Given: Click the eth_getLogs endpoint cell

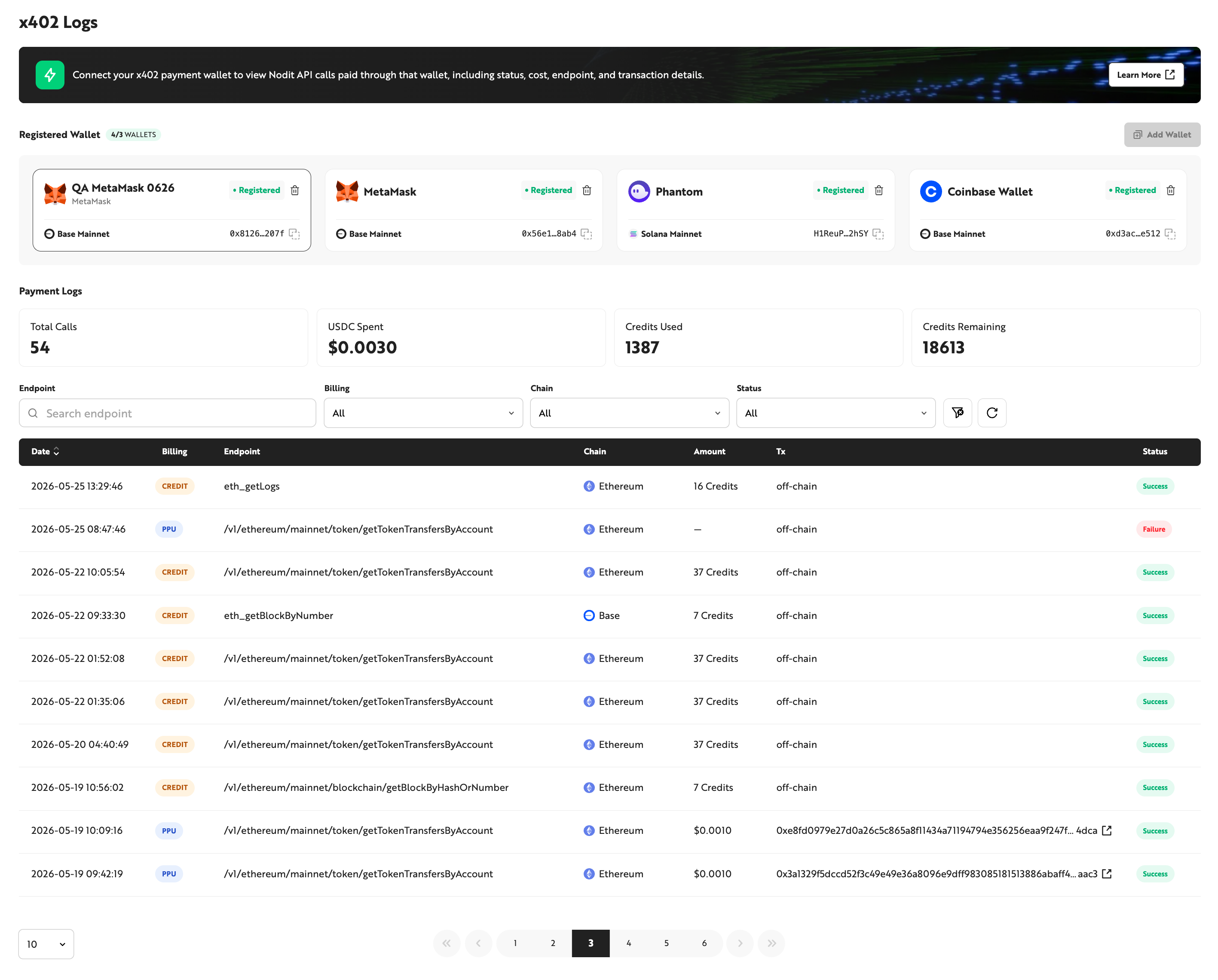Looking at the screenshot, I should 251,486.
